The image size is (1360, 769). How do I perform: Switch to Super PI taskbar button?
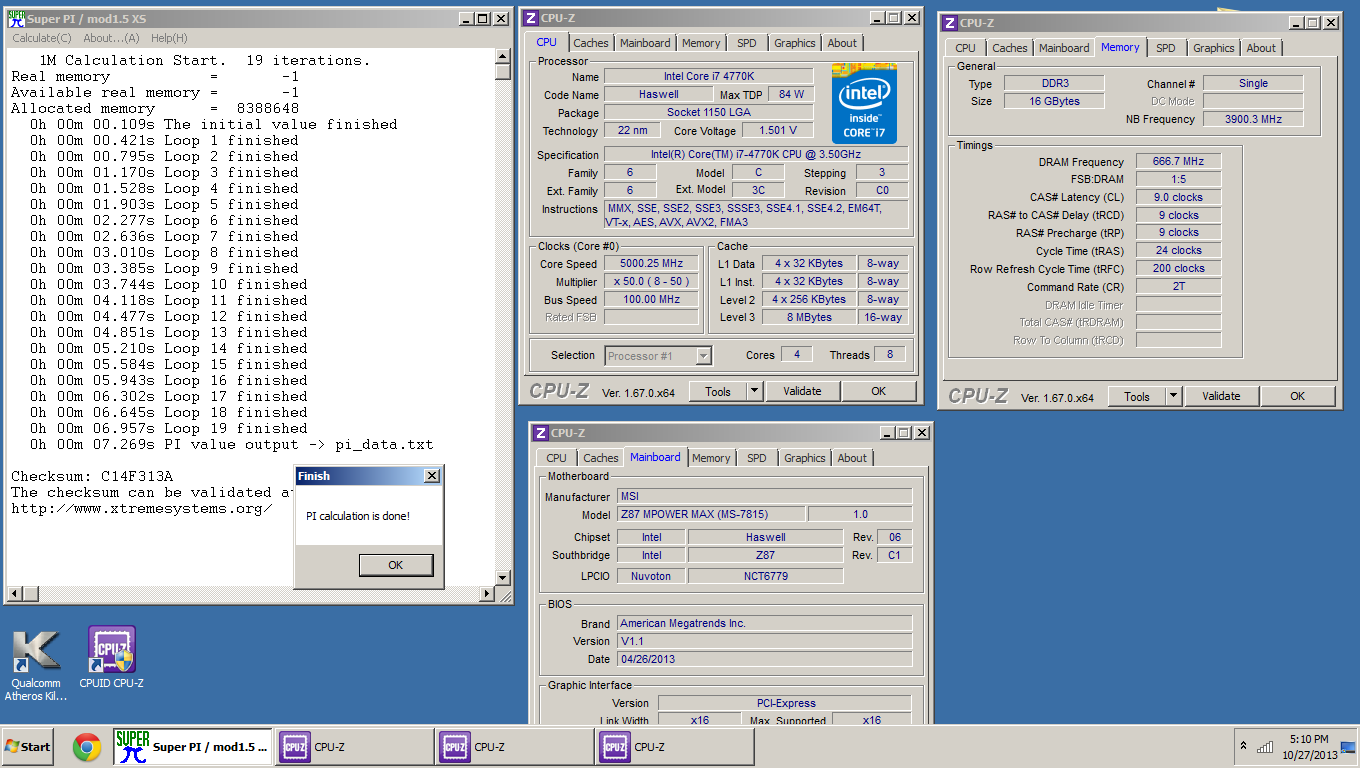pos(193,747)
